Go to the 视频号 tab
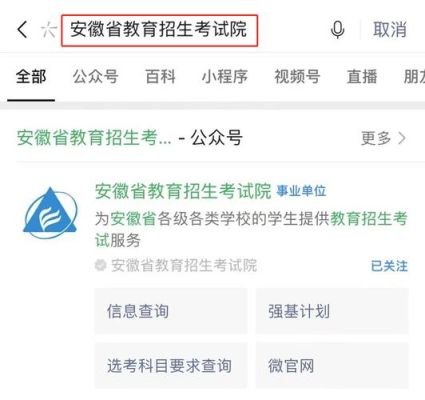Viewport: 425px width, 400px height. click(x=297, y=77)
